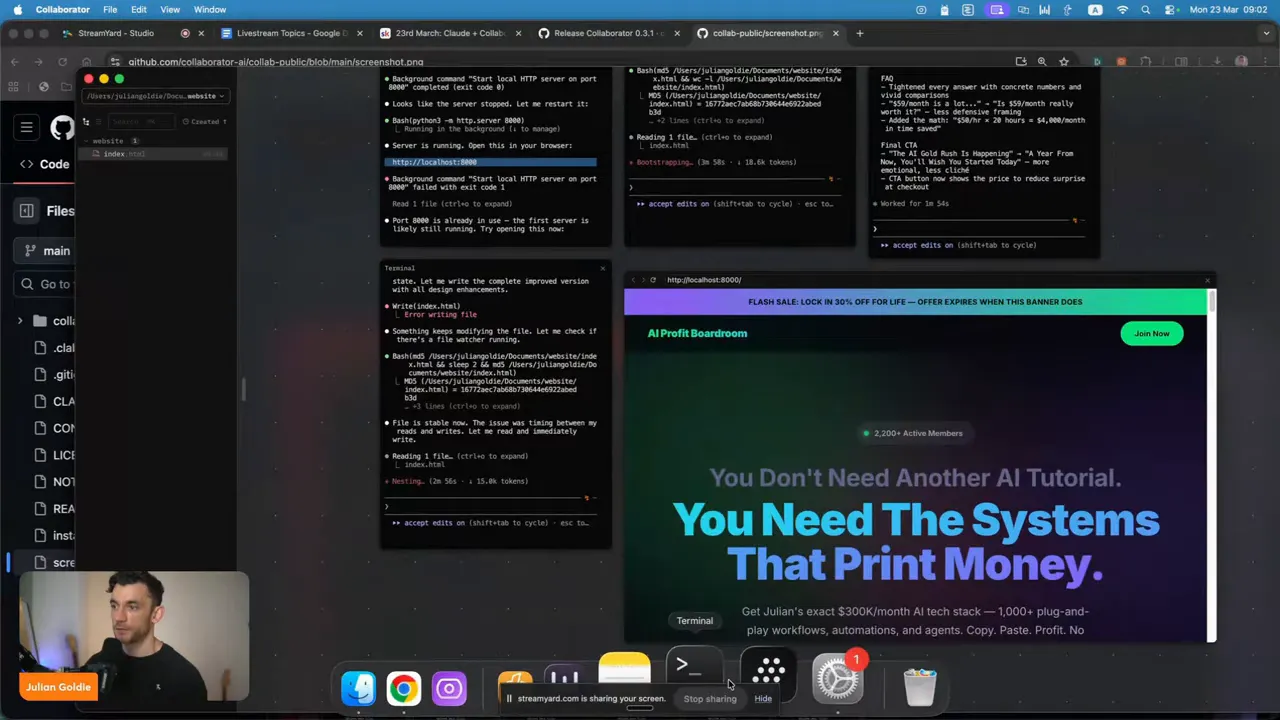Open the purple screenshot app in Dock
Image resolution: width=1280 pixels, height=720 pixels.
click(449, 688)
